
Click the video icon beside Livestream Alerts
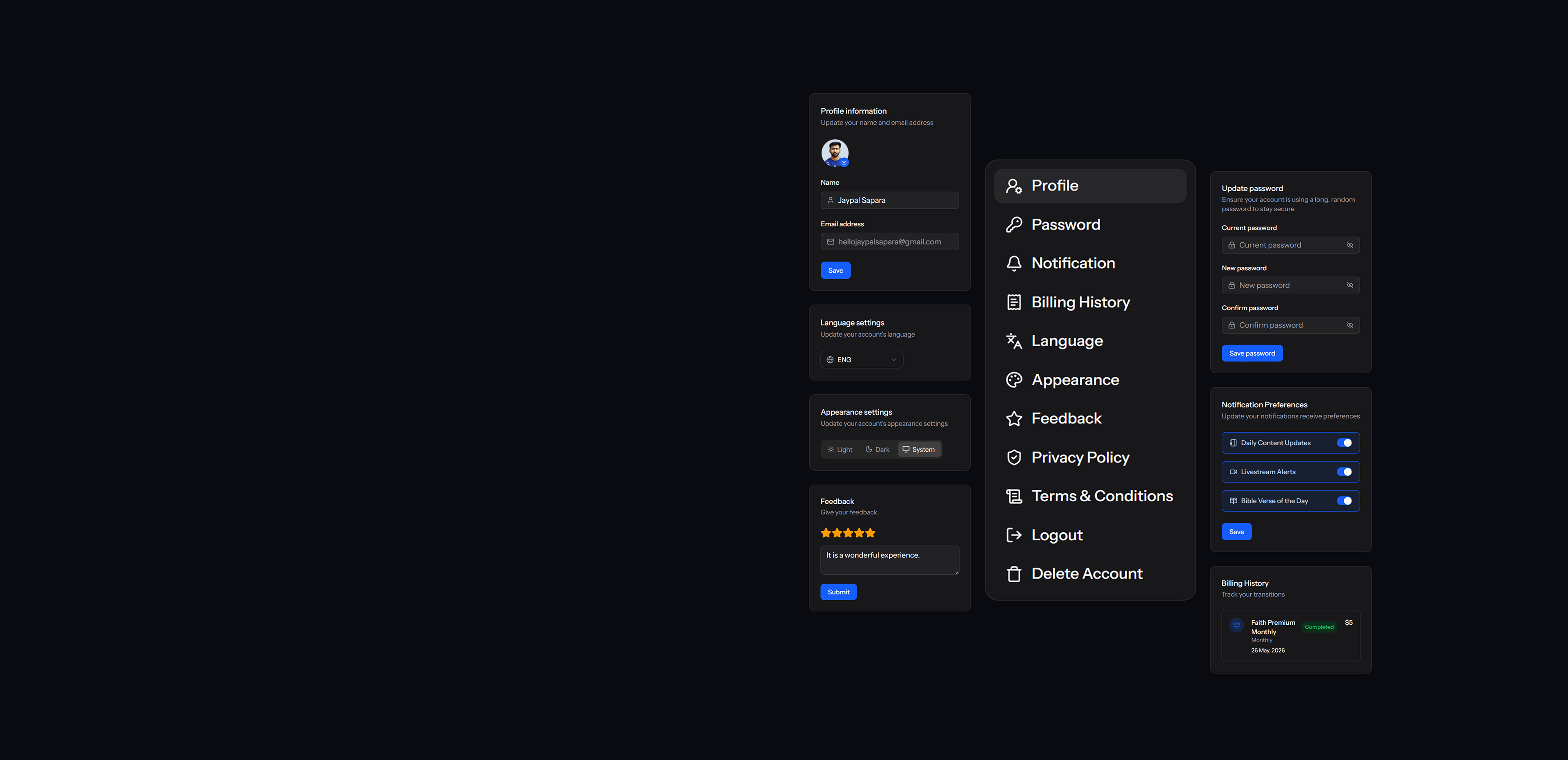coord(1233,472)
